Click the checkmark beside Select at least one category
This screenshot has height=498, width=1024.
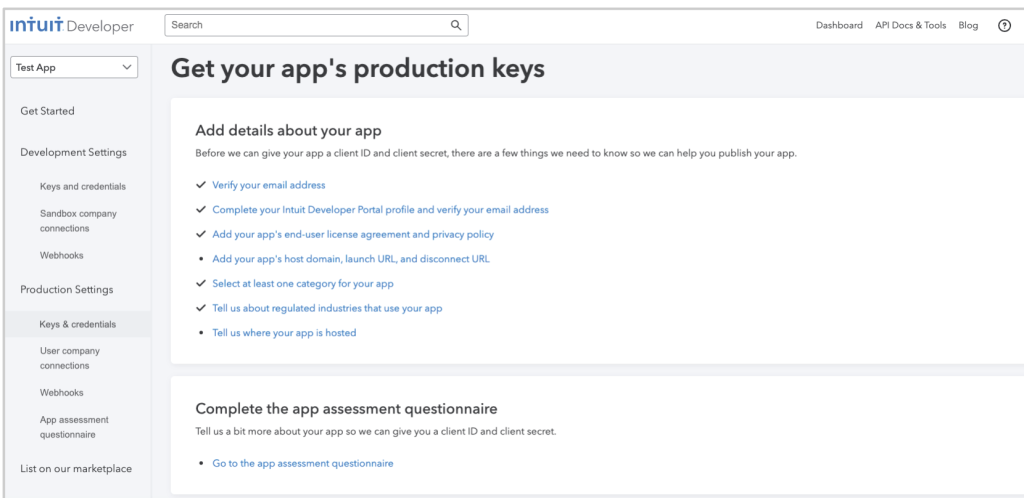[201, 284]
